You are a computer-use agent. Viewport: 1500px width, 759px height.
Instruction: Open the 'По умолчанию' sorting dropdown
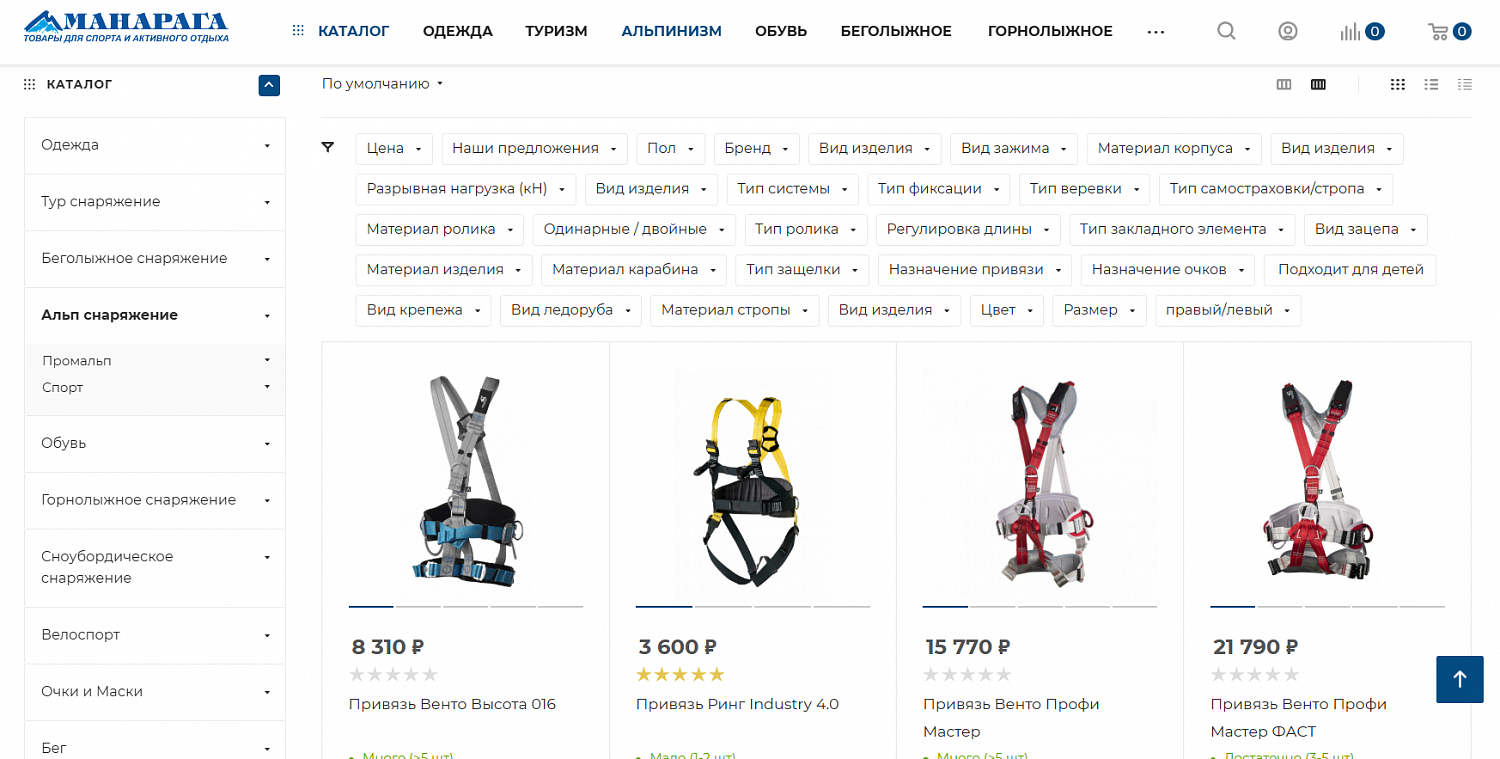point(382,84)
